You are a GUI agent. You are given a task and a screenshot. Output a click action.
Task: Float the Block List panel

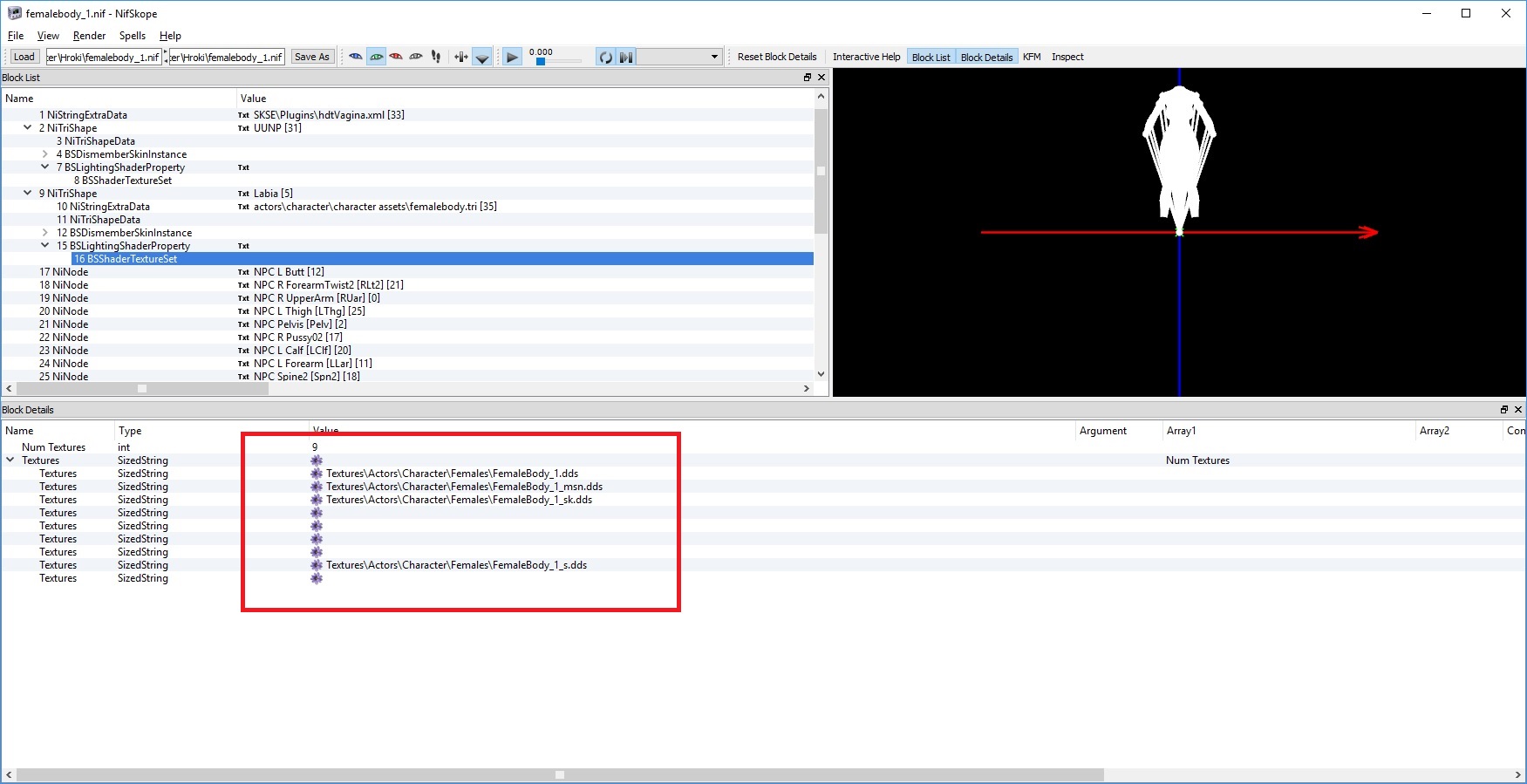pos(808,78)
